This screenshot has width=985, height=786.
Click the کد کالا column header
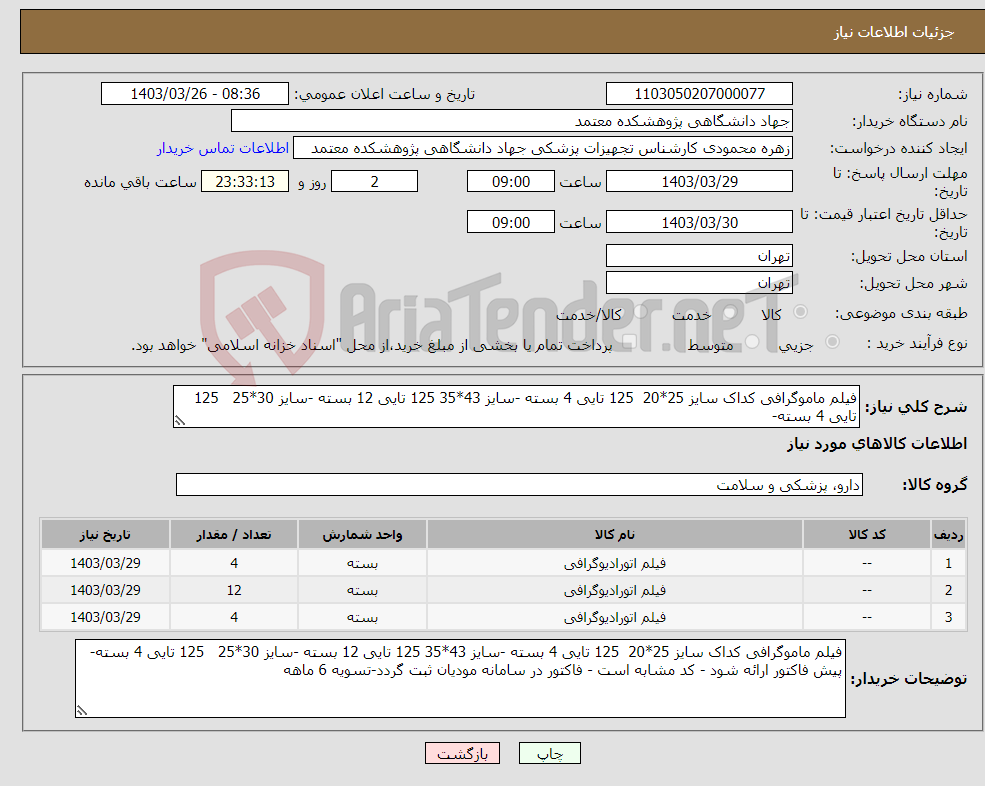pyautogui.click(x=867, y=535)
